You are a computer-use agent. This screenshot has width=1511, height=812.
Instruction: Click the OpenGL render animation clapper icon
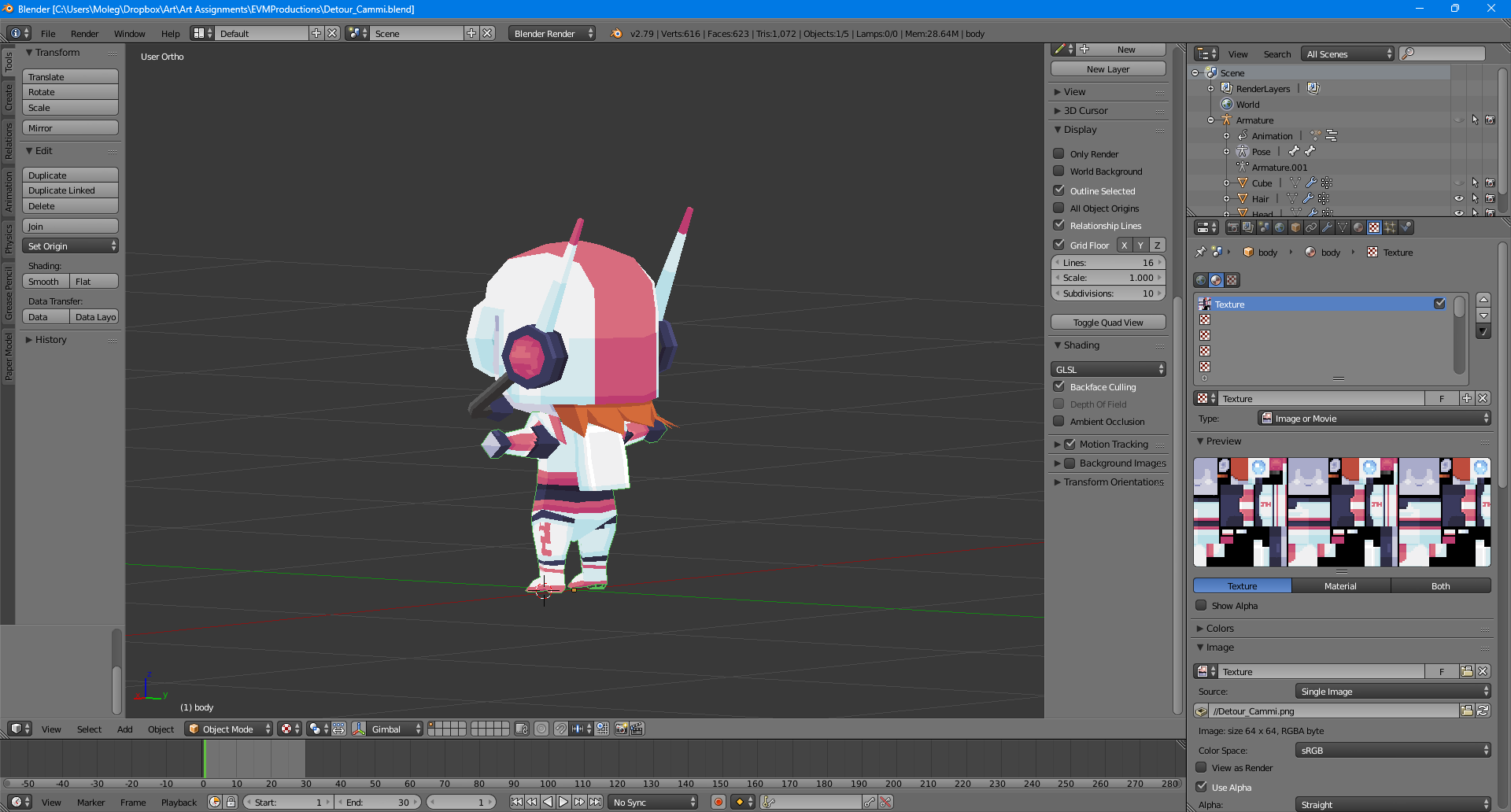click(637, 729)
